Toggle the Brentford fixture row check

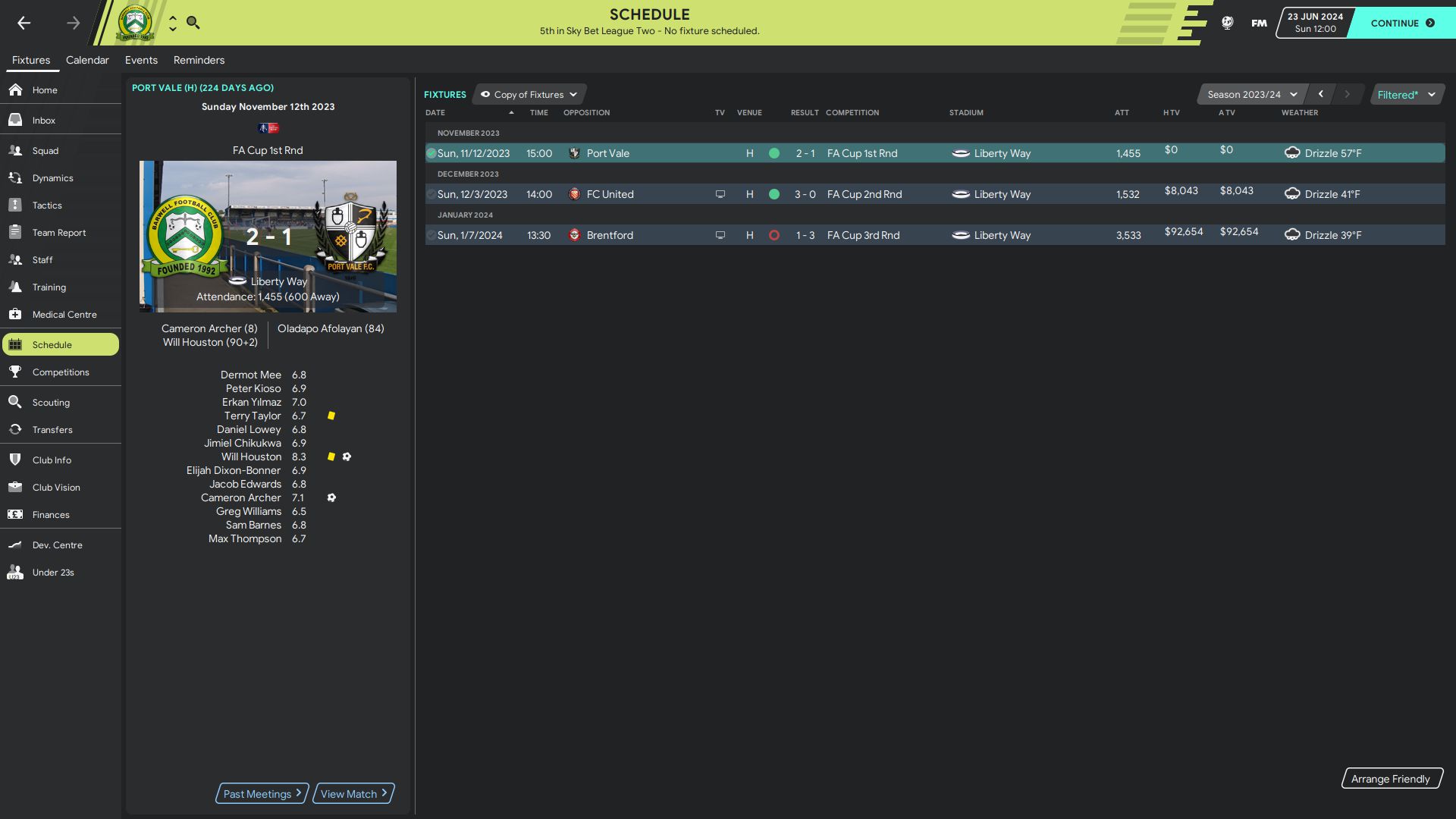coord(431,235)
